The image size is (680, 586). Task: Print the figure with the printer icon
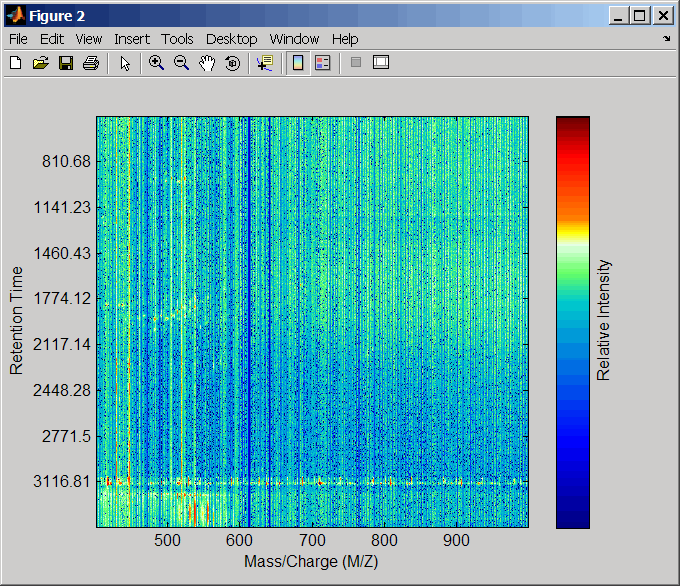[90, 63]
